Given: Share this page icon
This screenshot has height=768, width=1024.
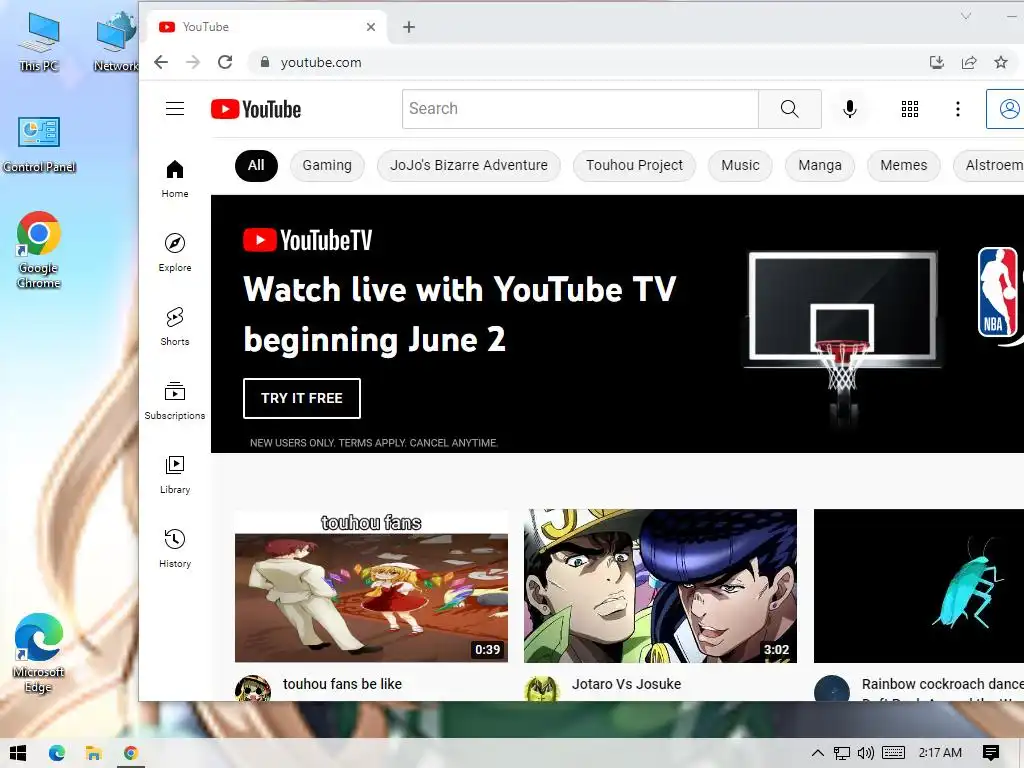Looking at the screenshot, I should (968, 62).
